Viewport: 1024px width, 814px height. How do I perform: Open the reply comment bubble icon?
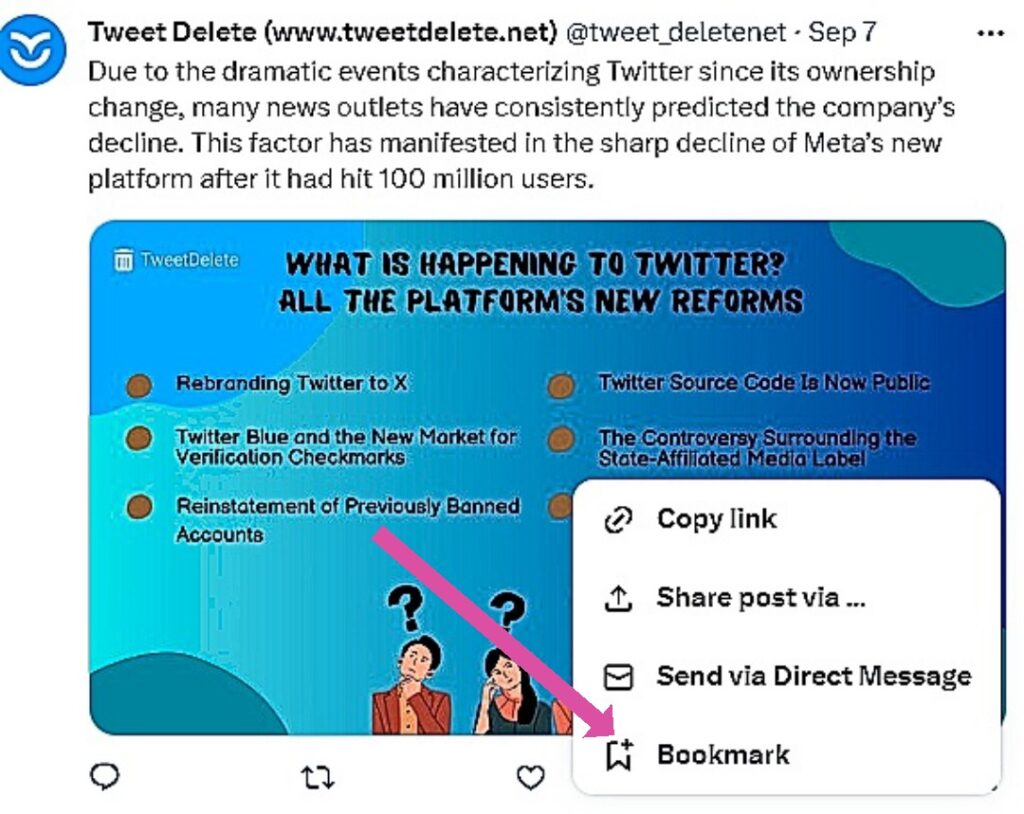tap(103, 777)
